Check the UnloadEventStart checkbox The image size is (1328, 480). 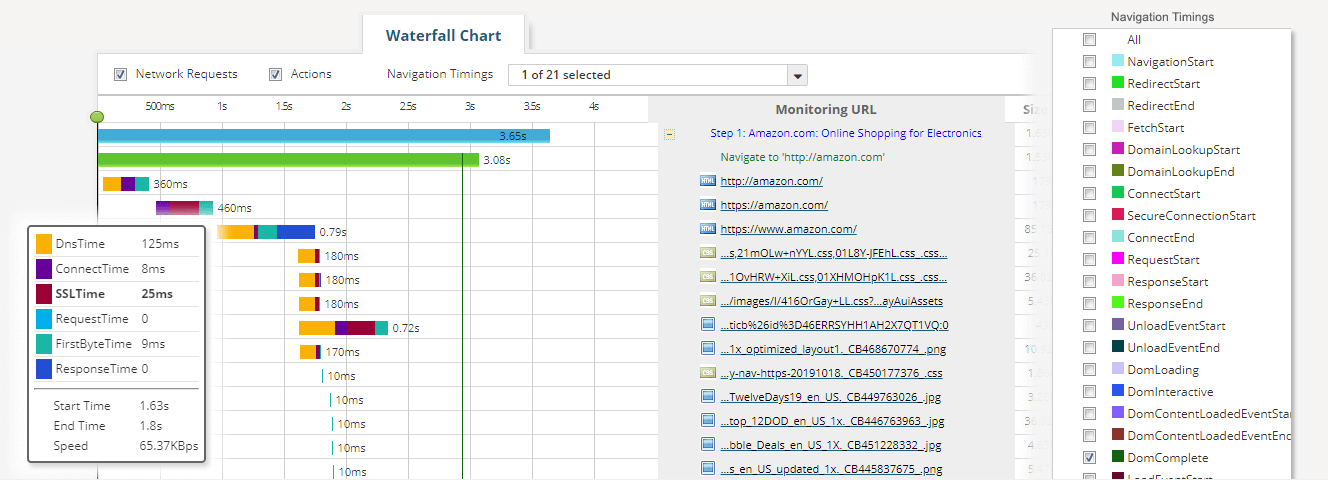click(1089, 326)
